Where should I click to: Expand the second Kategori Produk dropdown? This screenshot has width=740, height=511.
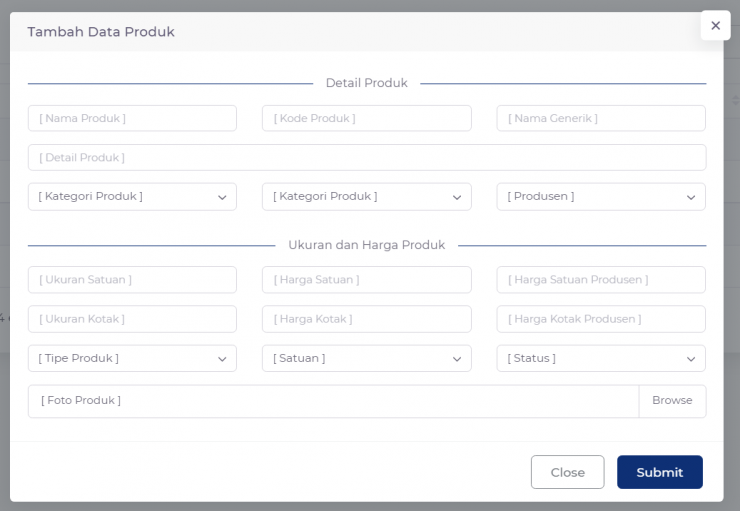367,197
